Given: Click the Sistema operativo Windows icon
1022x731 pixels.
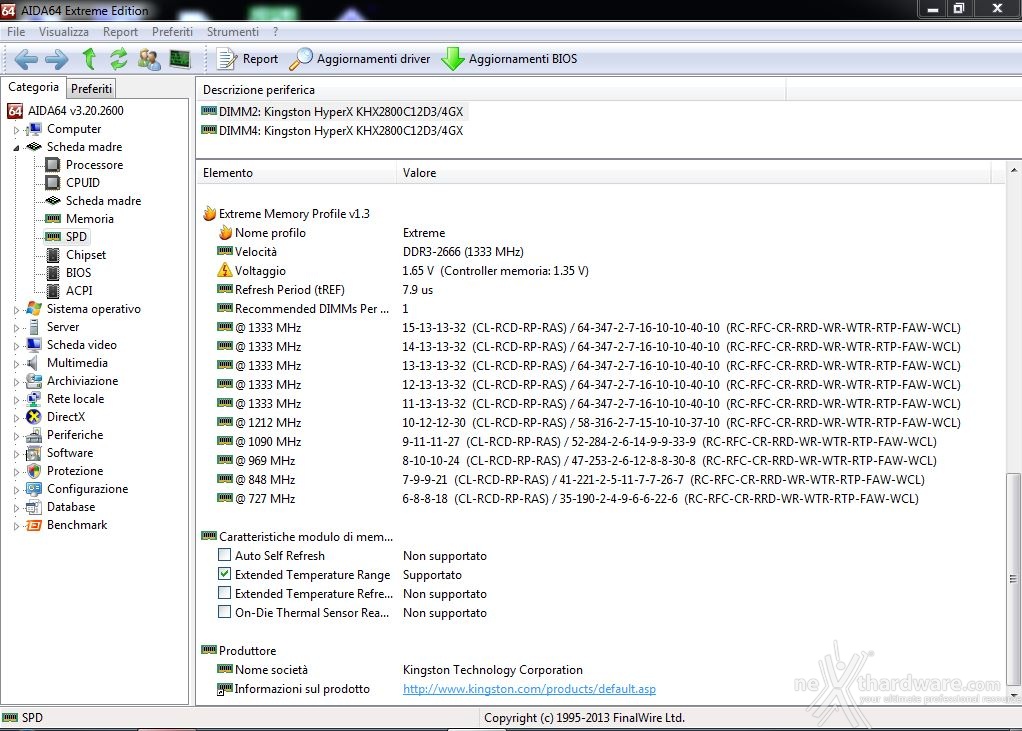Looking at the screenshot, I should point(34,309).
